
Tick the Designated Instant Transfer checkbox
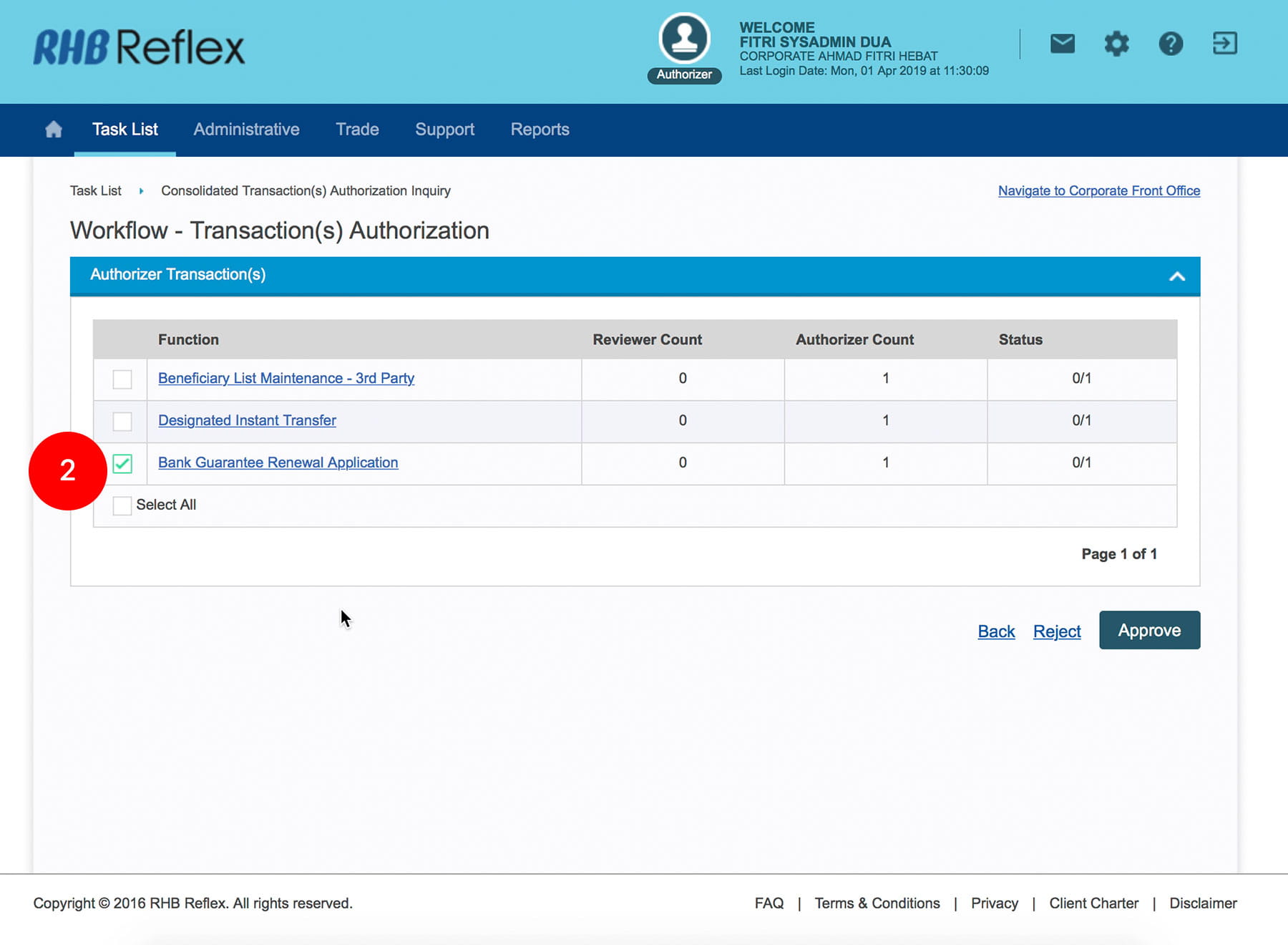coord(122,421)
